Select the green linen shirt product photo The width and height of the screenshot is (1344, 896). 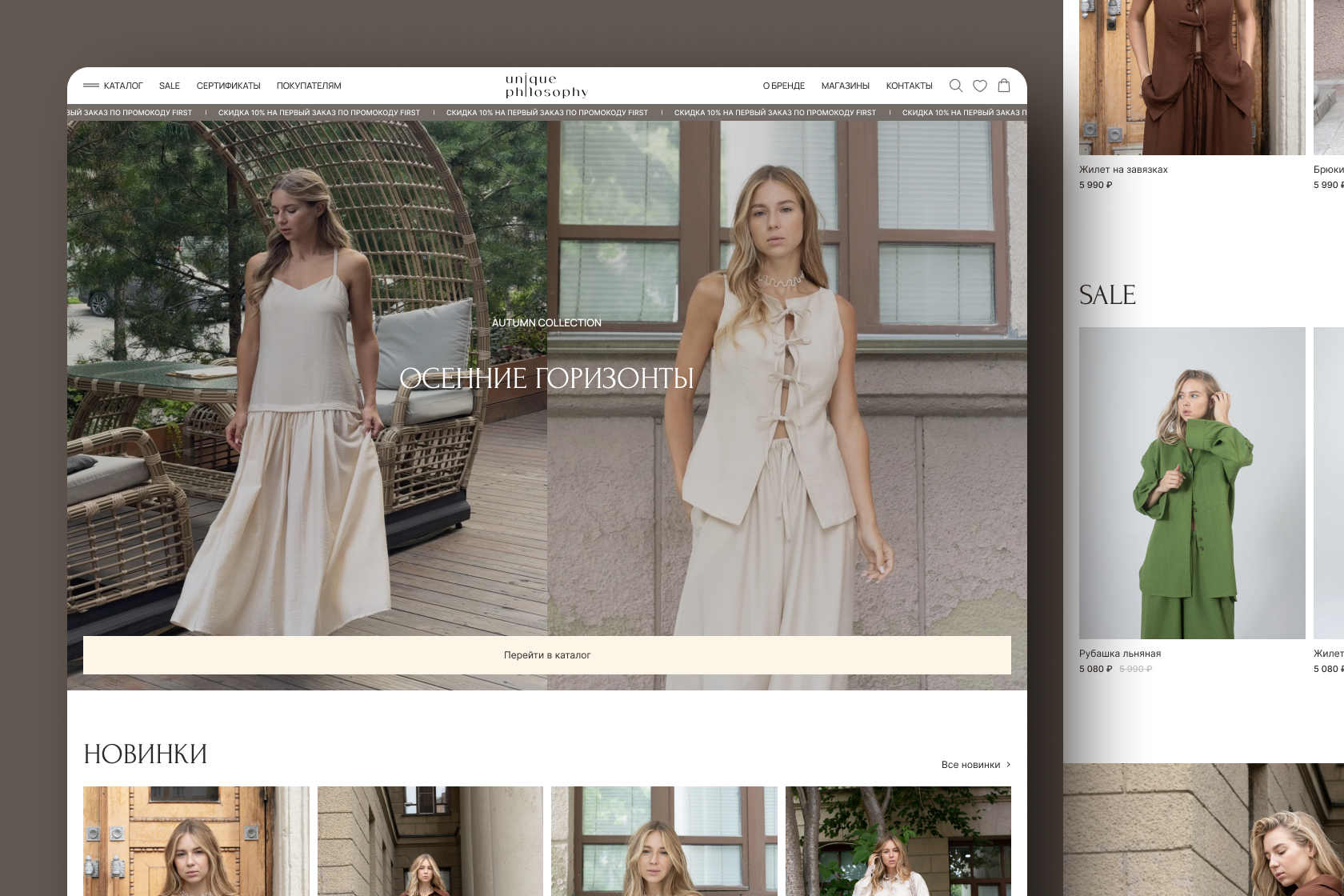[x=1192, y=483]
